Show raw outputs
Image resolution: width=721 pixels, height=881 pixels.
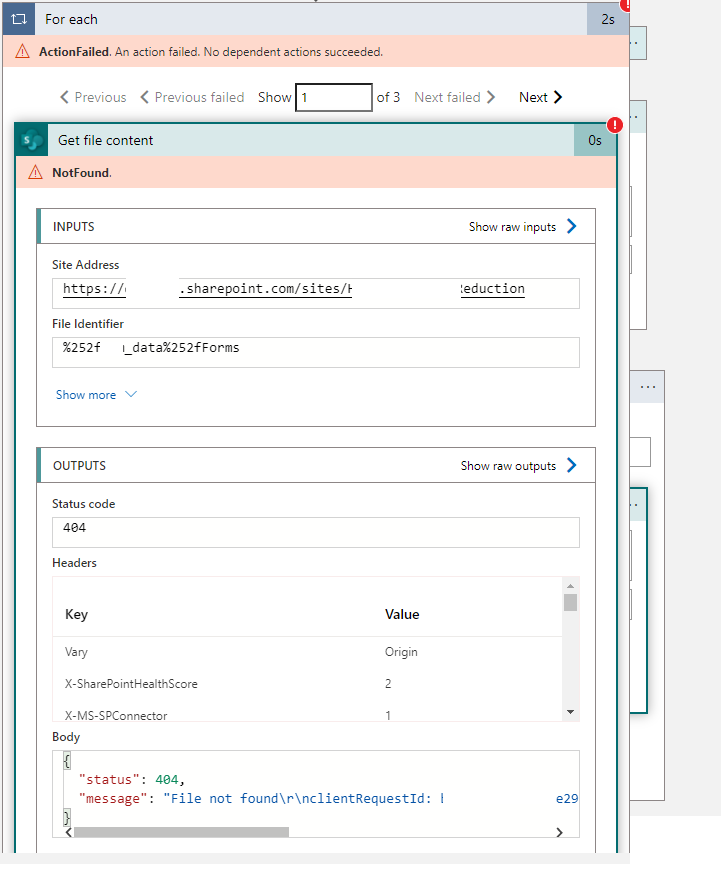(508, 466)
